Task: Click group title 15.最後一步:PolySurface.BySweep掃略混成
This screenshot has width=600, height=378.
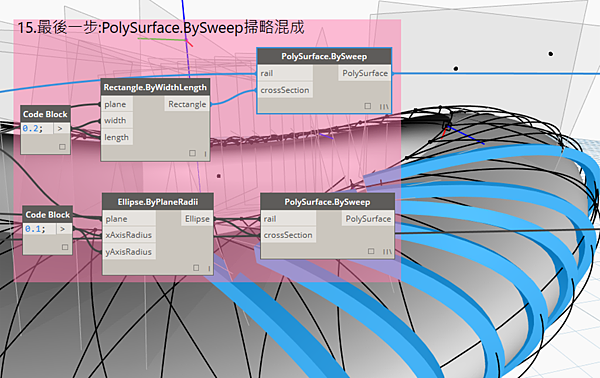Action: point(161,28)
